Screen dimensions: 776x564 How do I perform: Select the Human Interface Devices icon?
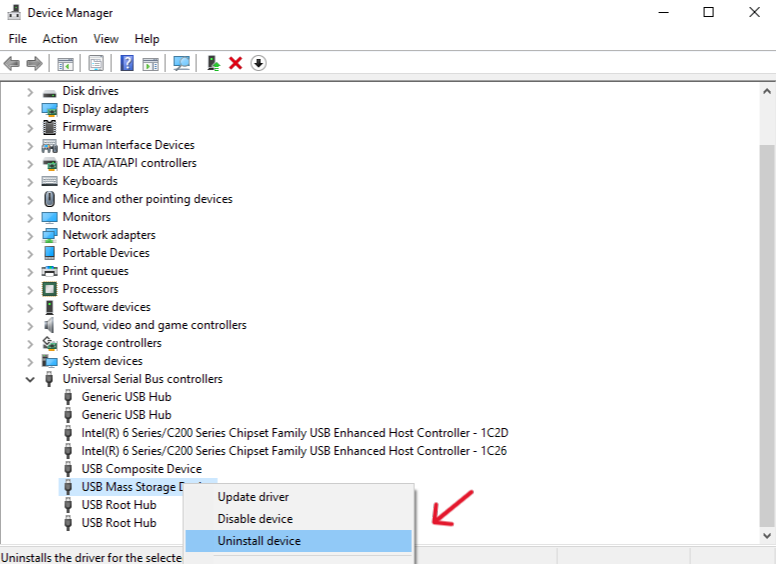pyautogui.click(x=49, y=145)
